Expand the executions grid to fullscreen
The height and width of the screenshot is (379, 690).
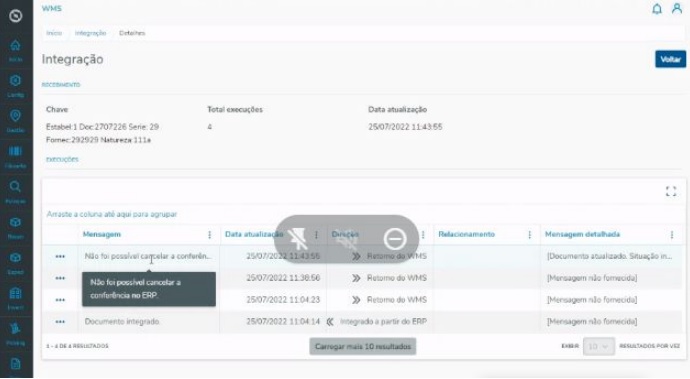[671, 191]
